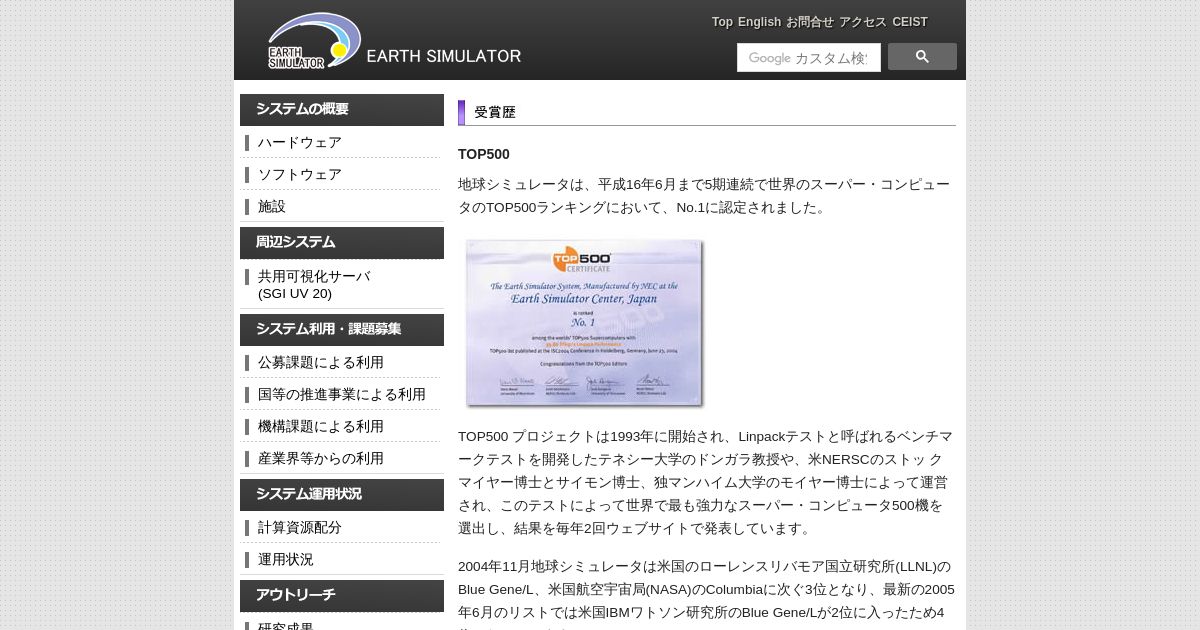
Task: Click the magnifier search button
Action: click(922, 57)
